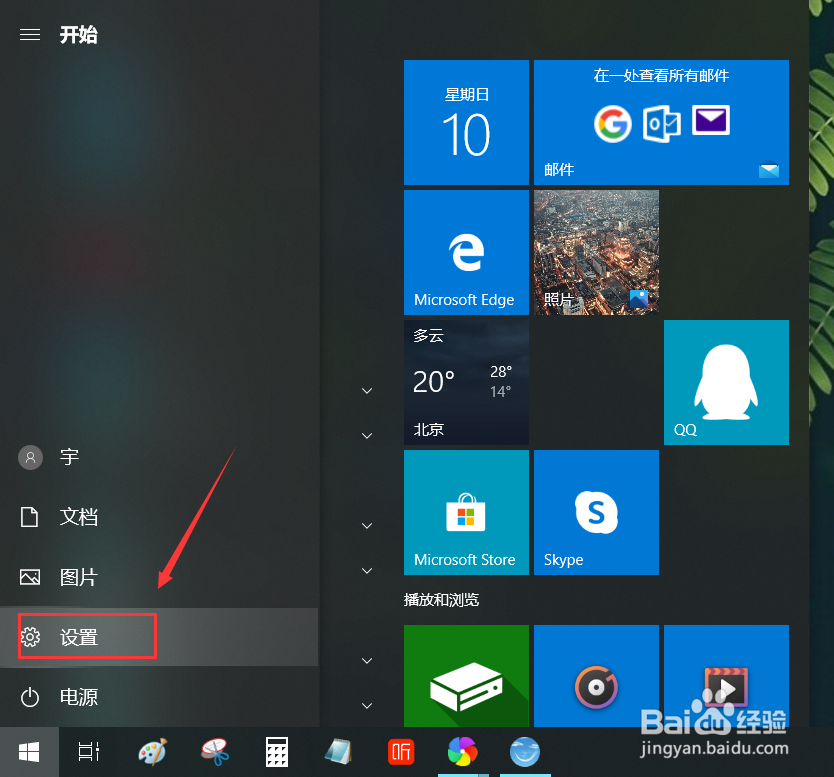Launch the Microsoft Edge tile
This screenshot has height=777, width=834.
click(466, 252)
